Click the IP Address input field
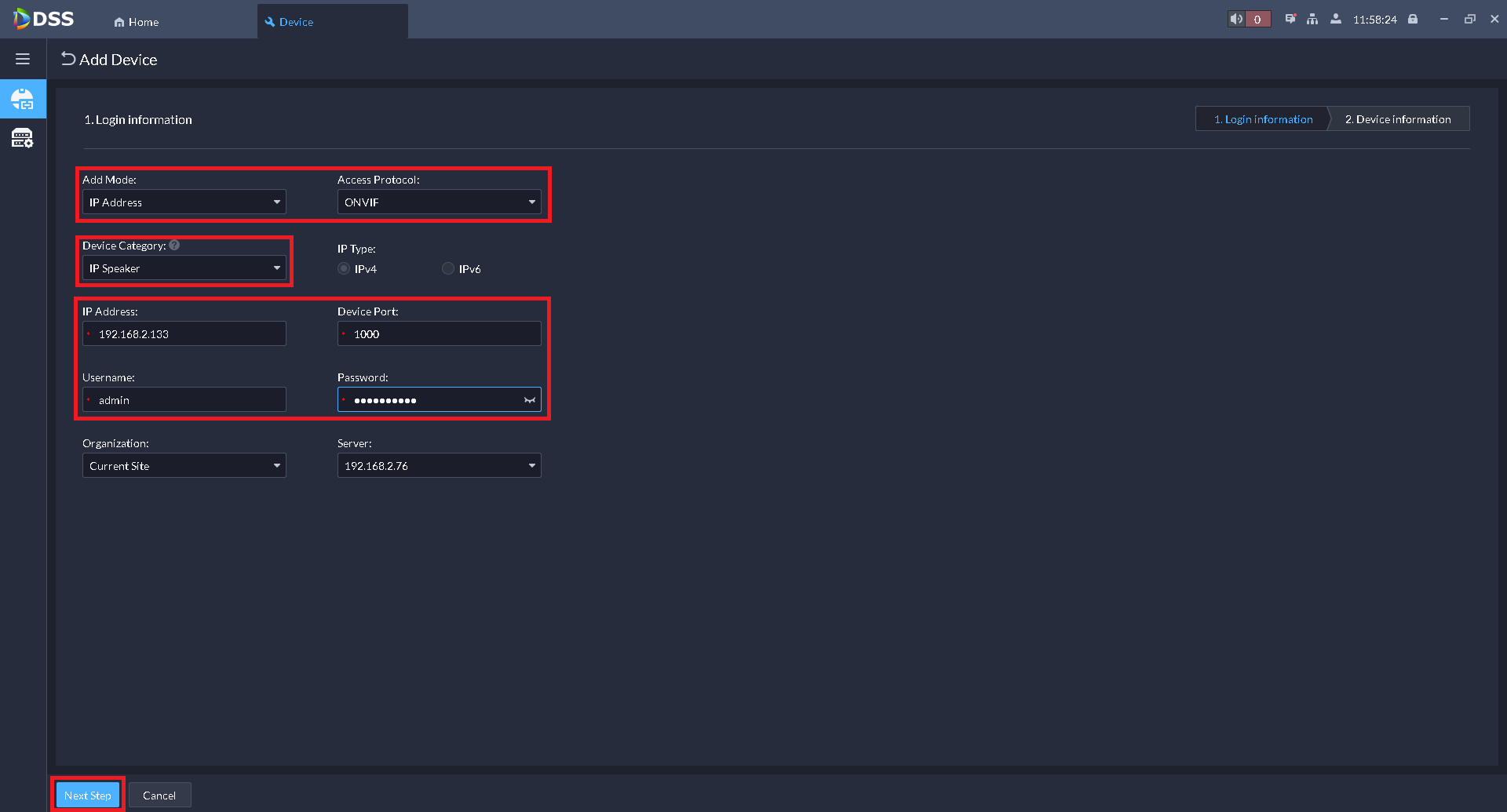This screenshot has width=1507, height=812. [x=184, y=333]
